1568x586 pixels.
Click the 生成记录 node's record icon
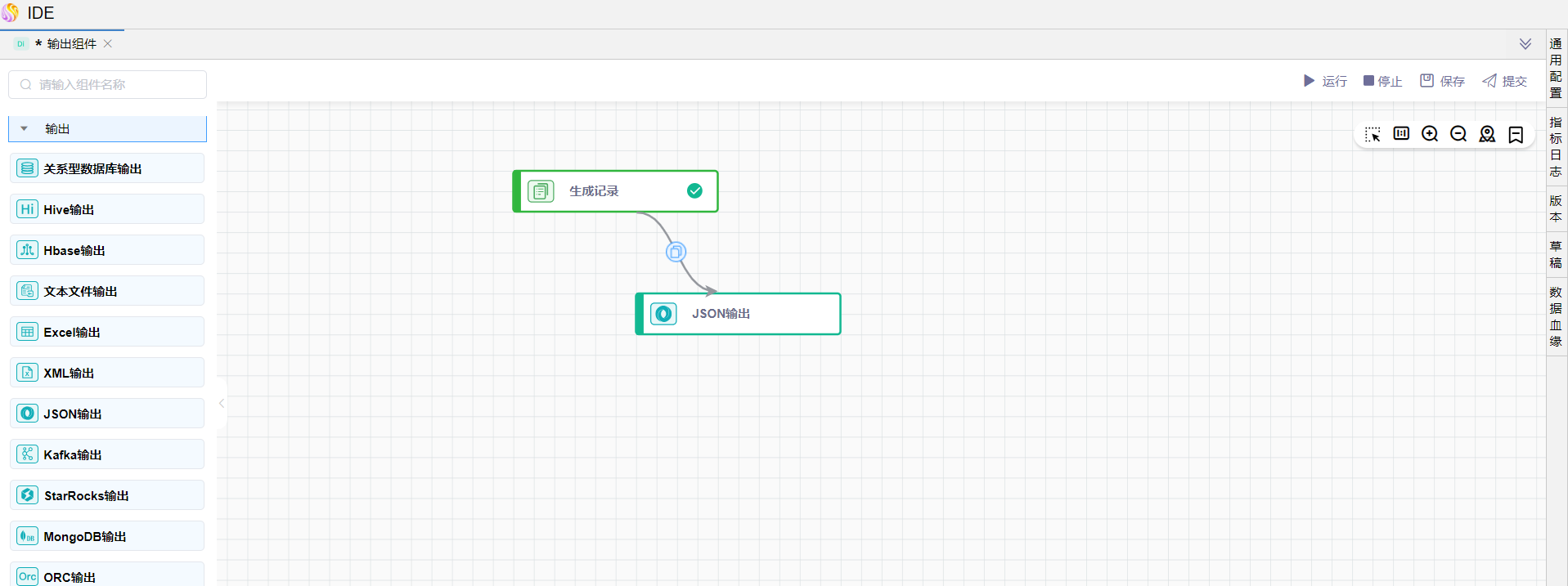[541, 191]
